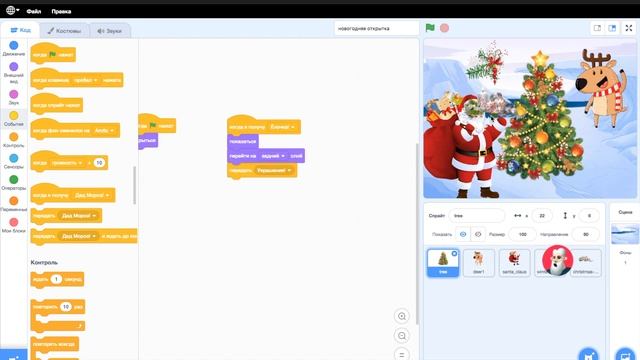Click the sprite name field 'tree'
The height and width of the screenshot is (360, 640).
476,216
